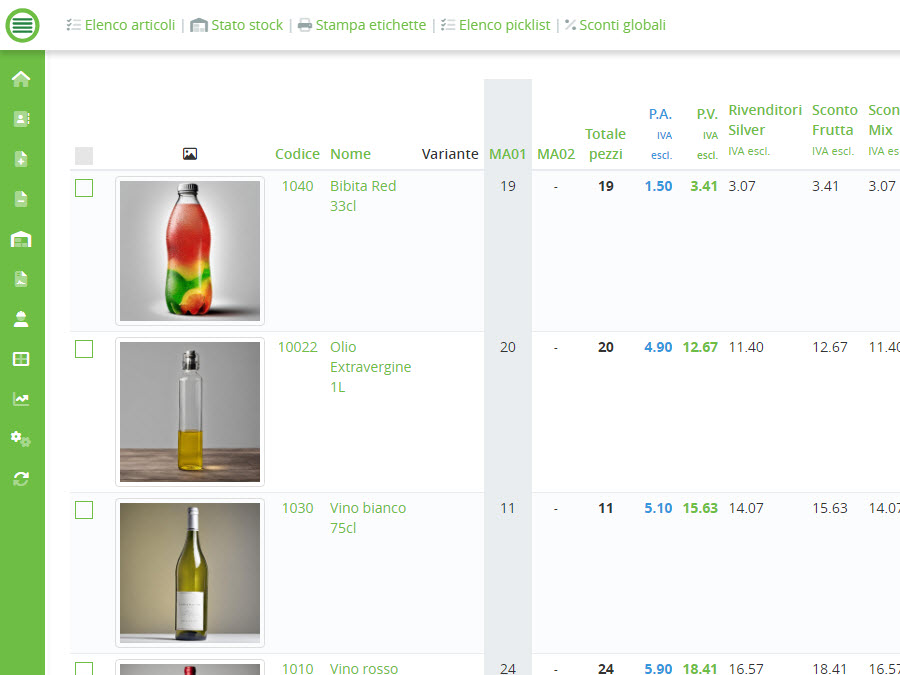Go to Sconti globali in top menu
The height and width of the screenshot is (675, 900).
click(615, 25)
